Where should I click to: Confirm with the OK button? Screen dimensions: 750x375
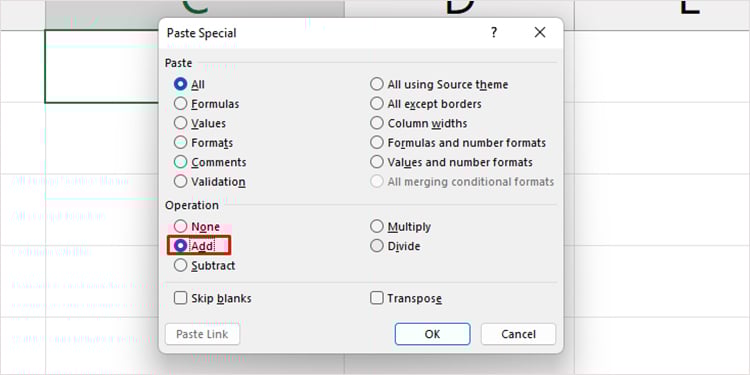432,334
